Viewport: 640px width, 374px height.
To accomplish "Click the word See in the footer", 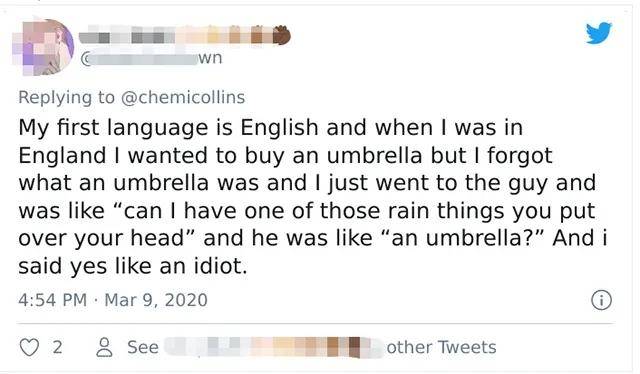I will tap(143, 347).
